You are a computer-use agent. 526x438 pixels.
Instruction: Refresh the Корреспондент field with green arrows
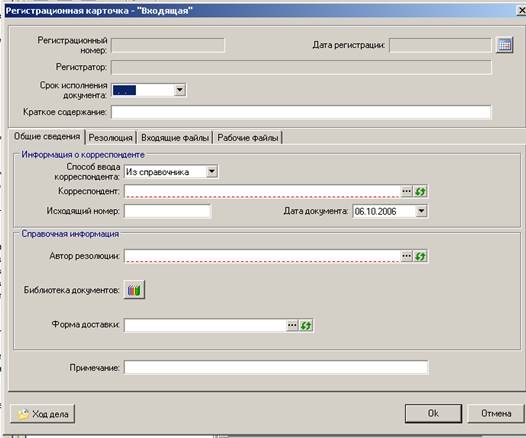pyautogui.click(x=420, y=191)
